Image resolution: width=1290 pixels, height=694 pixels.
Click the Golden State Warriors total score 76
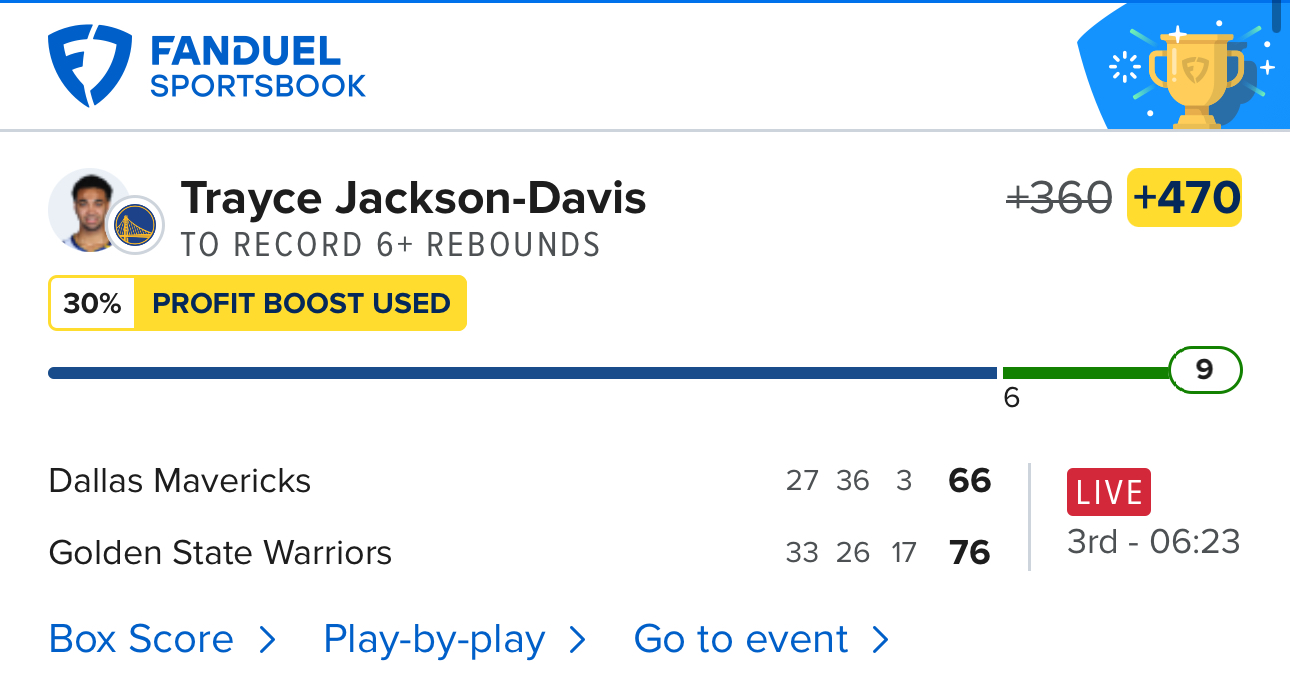pos(970,552)
